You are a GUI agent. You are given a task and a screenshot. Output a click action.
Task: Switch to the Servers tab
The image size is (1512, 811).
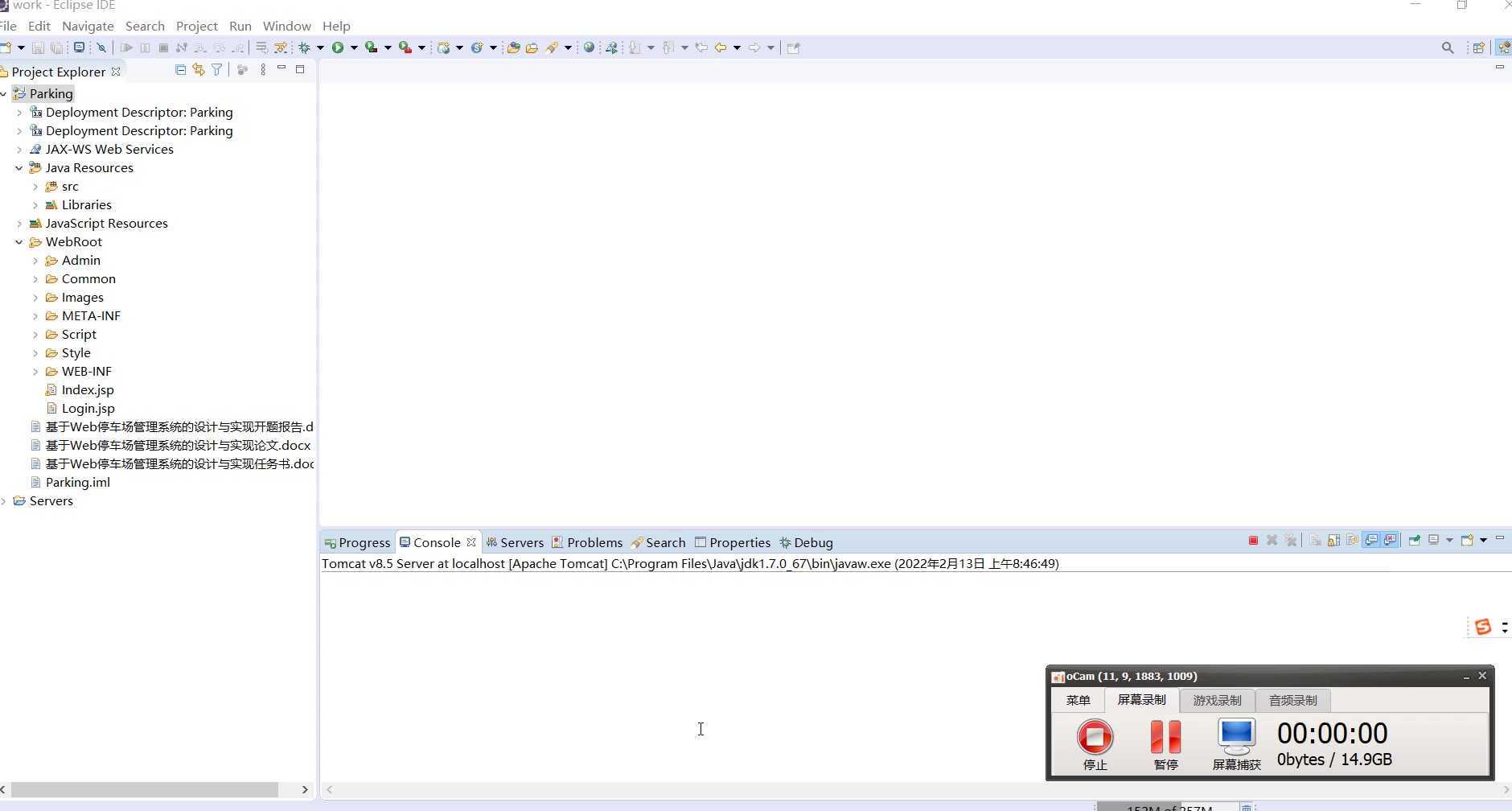click(x=515, y=542)
